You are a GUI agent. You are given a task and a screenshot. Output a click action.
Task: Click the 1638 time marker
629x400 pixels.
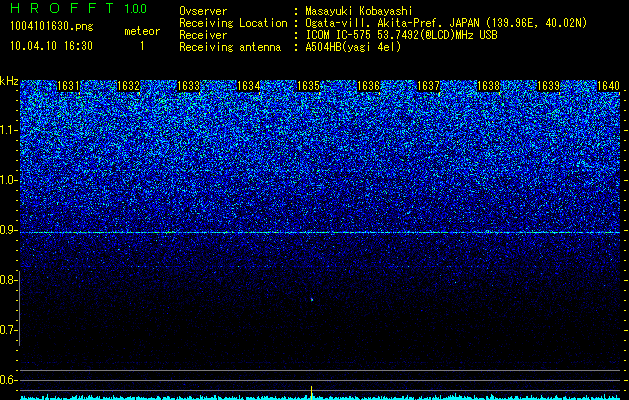pos(488,86)
